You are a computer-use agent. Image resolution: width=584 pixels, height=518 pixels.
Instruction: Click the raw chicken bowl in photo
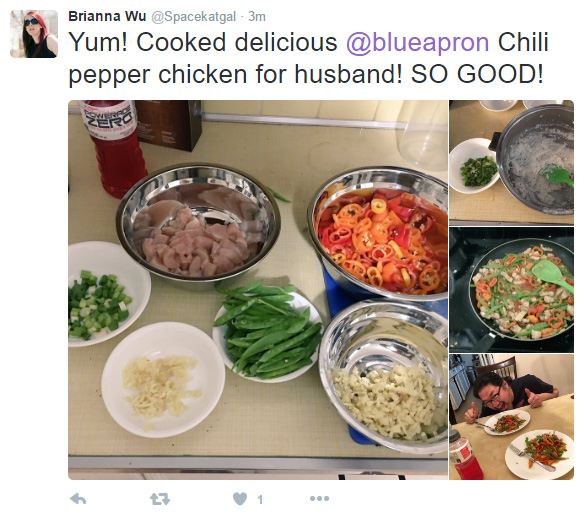(199, 222)
